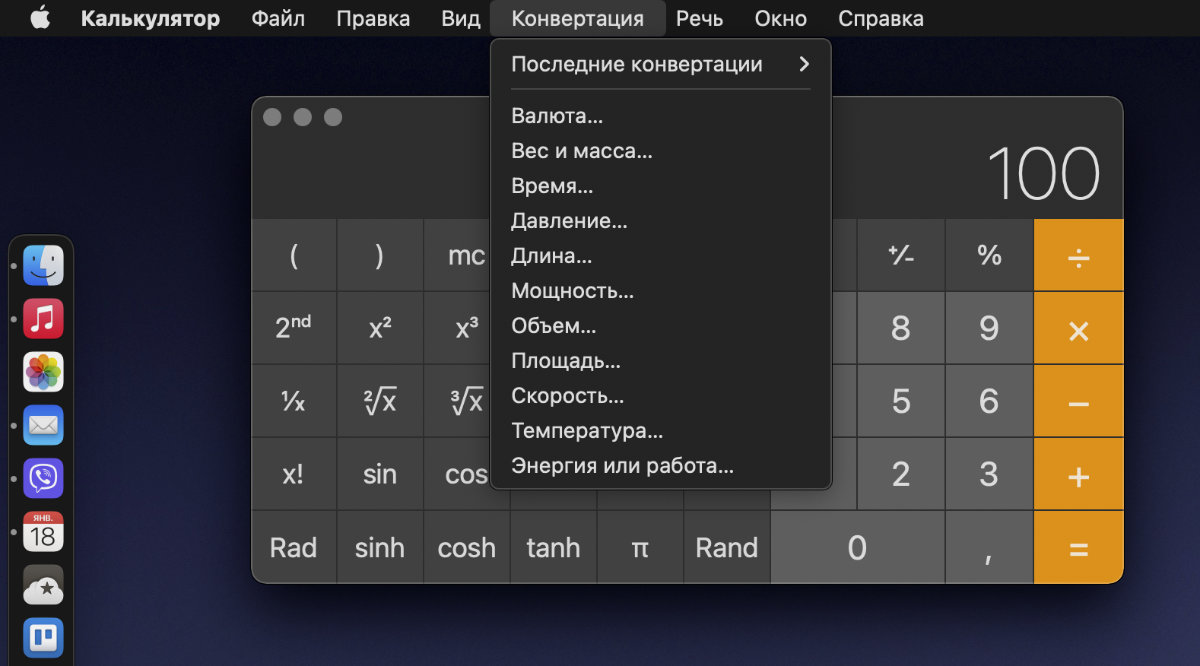
Task: Toggle the plus-minus sign key
Action: (901, 255)
